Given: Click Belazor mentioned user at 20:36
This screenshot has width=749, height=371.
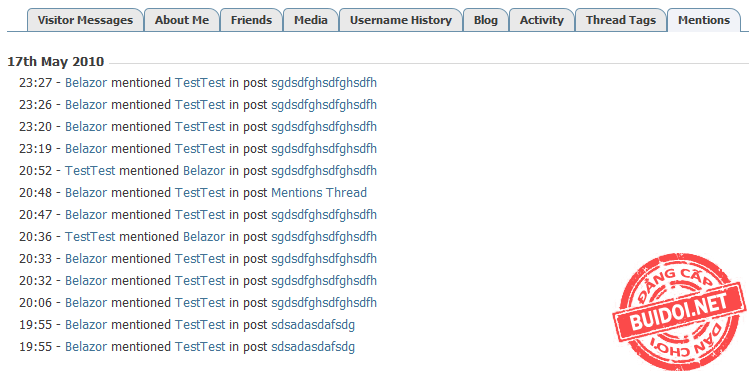Looking at the screenshot, I should coord(204,236).
